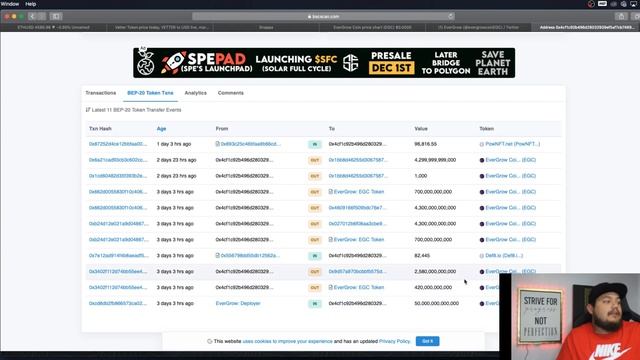Click EverGrow coin icon in 4,299,999,999,000 row
The image size is (640, 360).
pyautogui.click(x=482, y=160)
